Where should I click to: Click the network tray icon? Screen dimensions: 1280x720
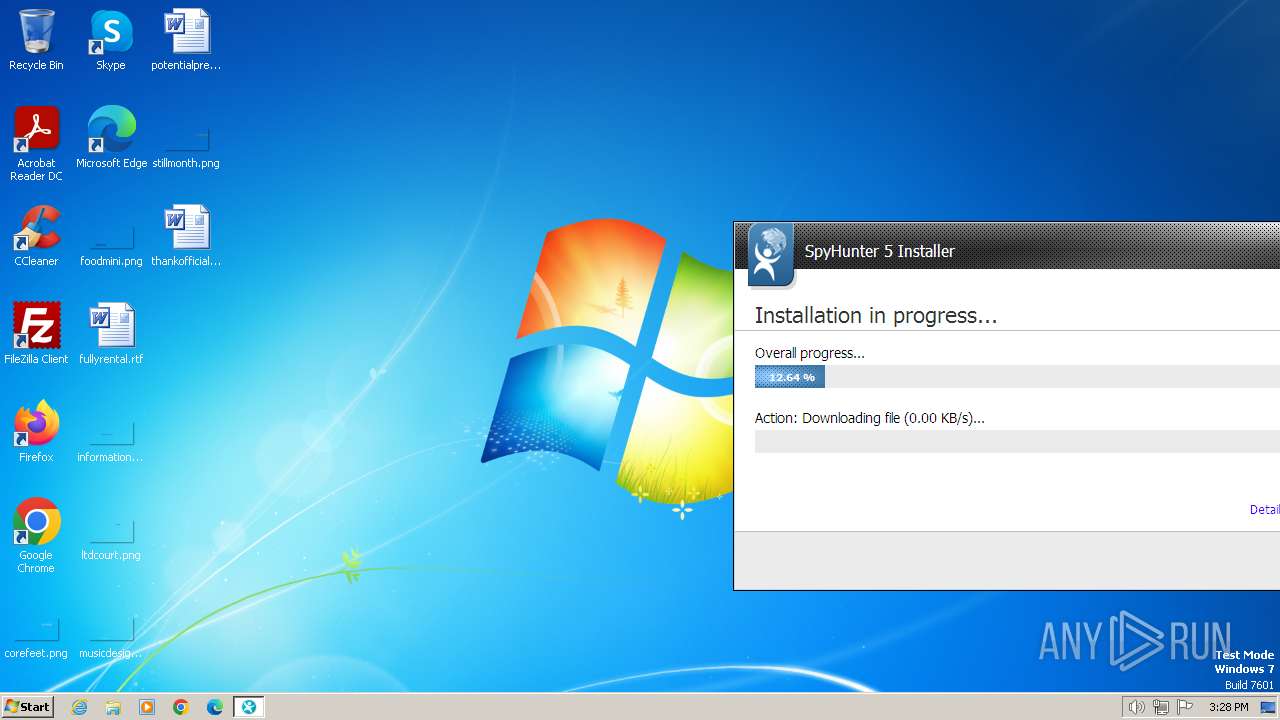click(x=1161, y=707)
